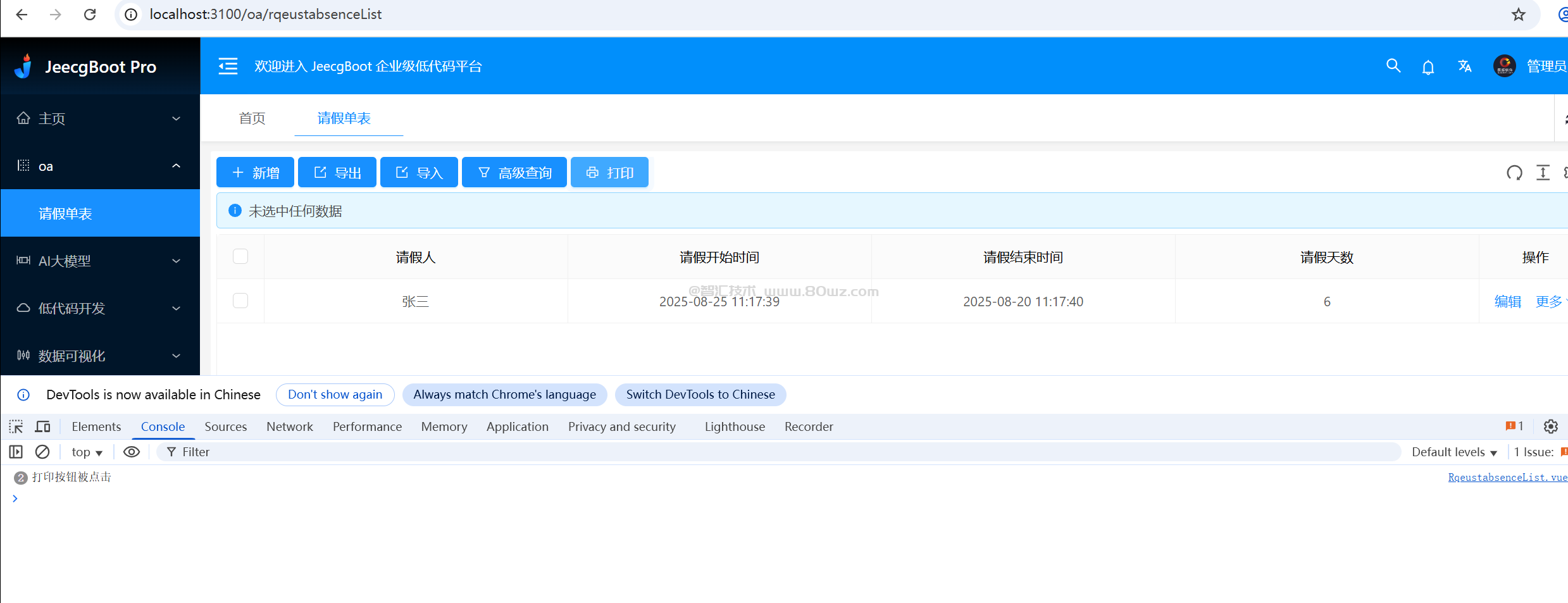This screenshot has height=603, width=1568.
Task: Open the Elements DevTools tab
Action: [96, 426]
